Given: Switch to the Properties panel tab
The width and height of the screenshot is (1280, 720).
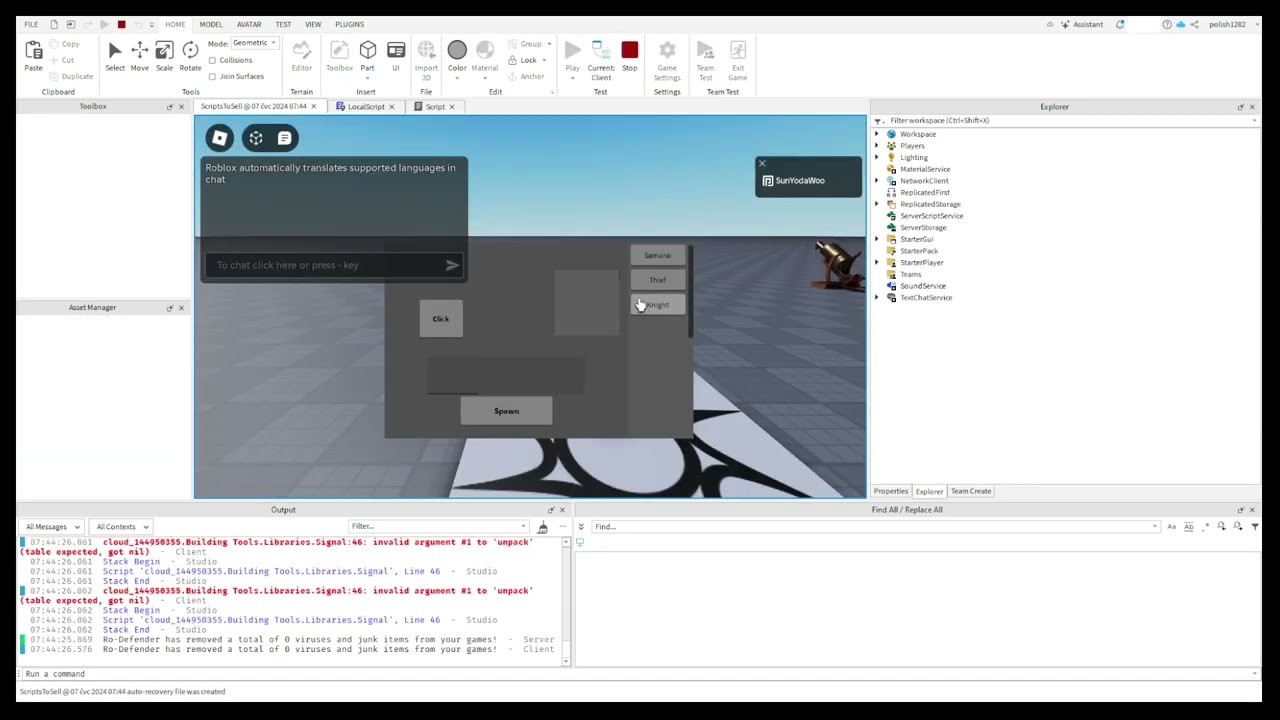Looking at the screenshot, I should (x=890, y=491).
